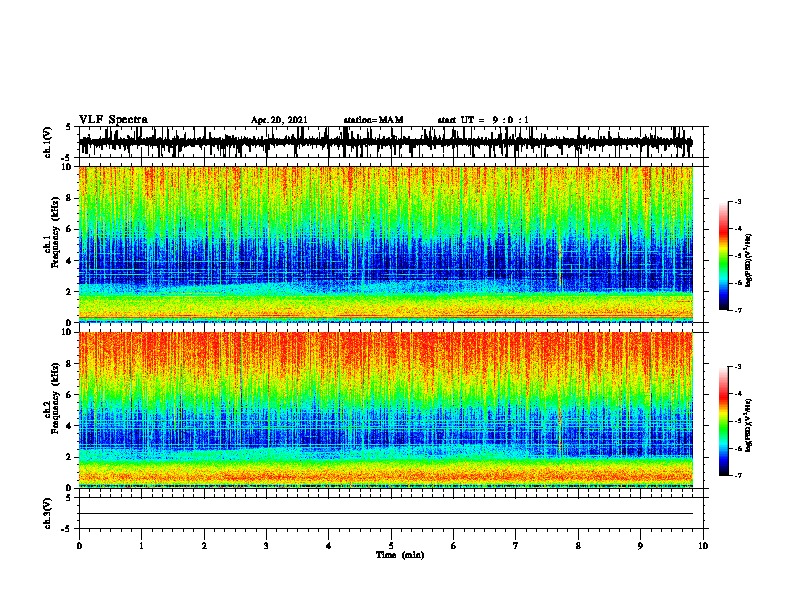Image resolution: width=792 pixels, height=612 pixels.
Task: Click the '10' kHz tick of ch.1 spectrogram
Action: 68,167
